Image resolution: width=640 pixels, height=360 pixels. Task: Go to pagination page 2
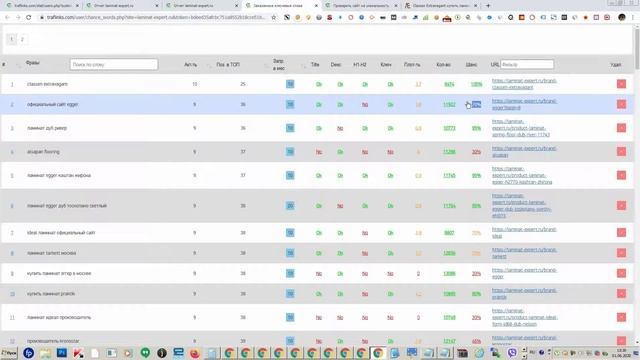pyautogui.click(x=22, y=39)
